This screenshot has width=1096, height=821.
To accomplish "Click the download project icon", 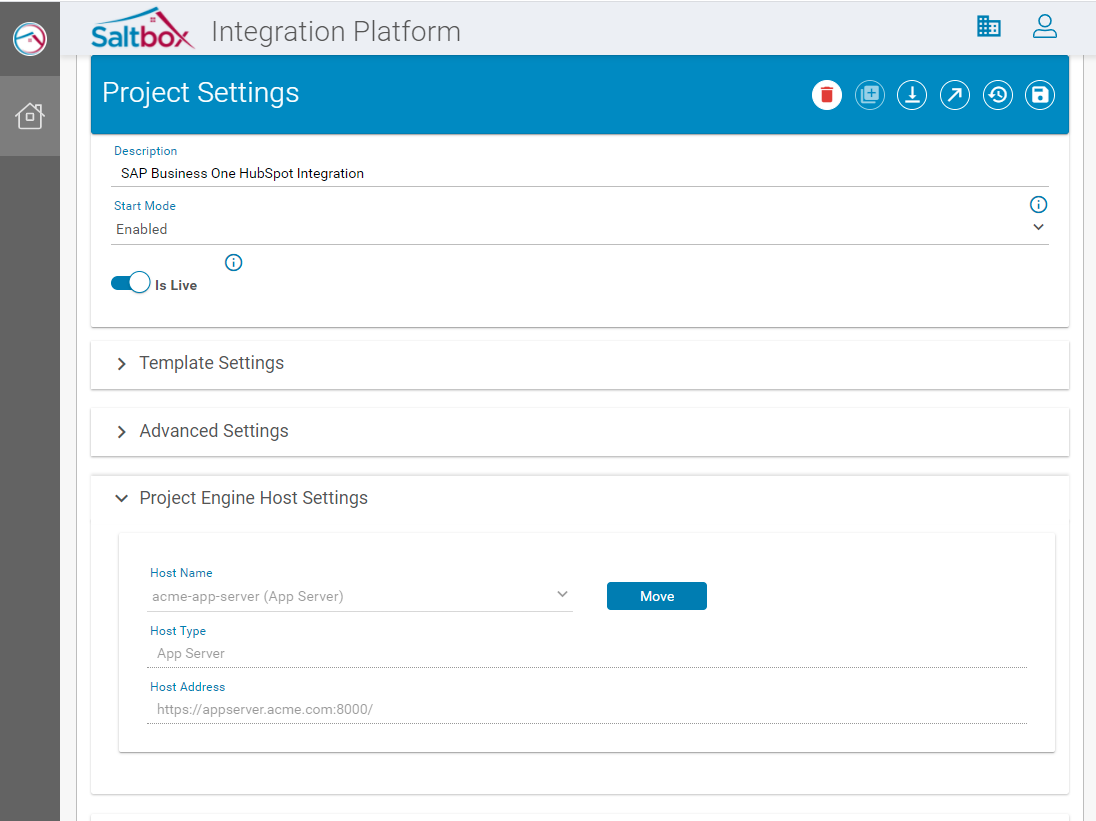I will pyautogui.click(x=912, y=95).
